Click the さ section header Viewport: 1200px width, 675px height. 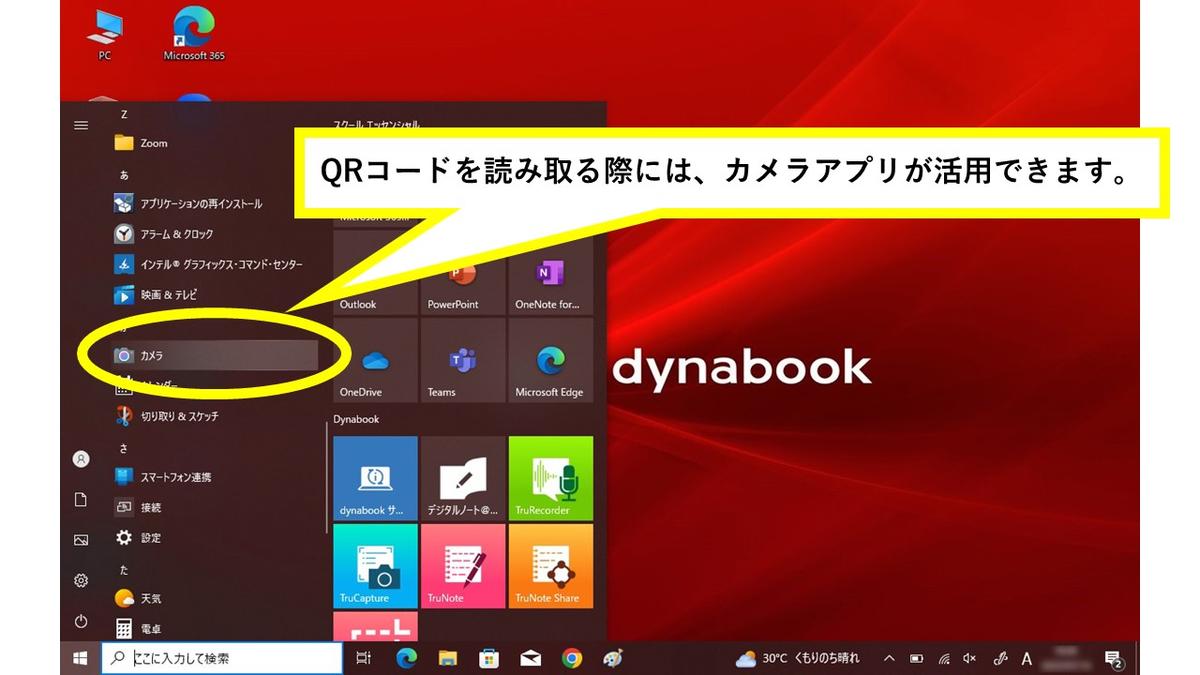pyautogui.click(x=124, y=448)
